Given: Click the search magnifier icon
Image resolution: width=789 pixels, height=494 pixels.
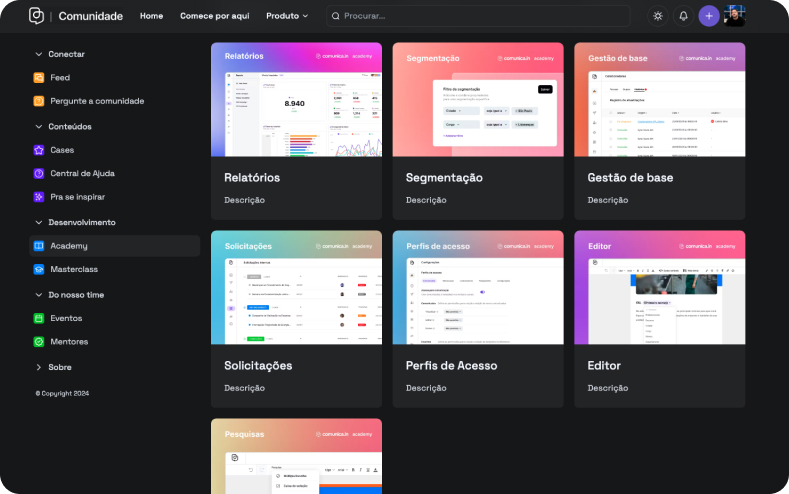Looking at the screenshot, I should click(x=336, y=16).
